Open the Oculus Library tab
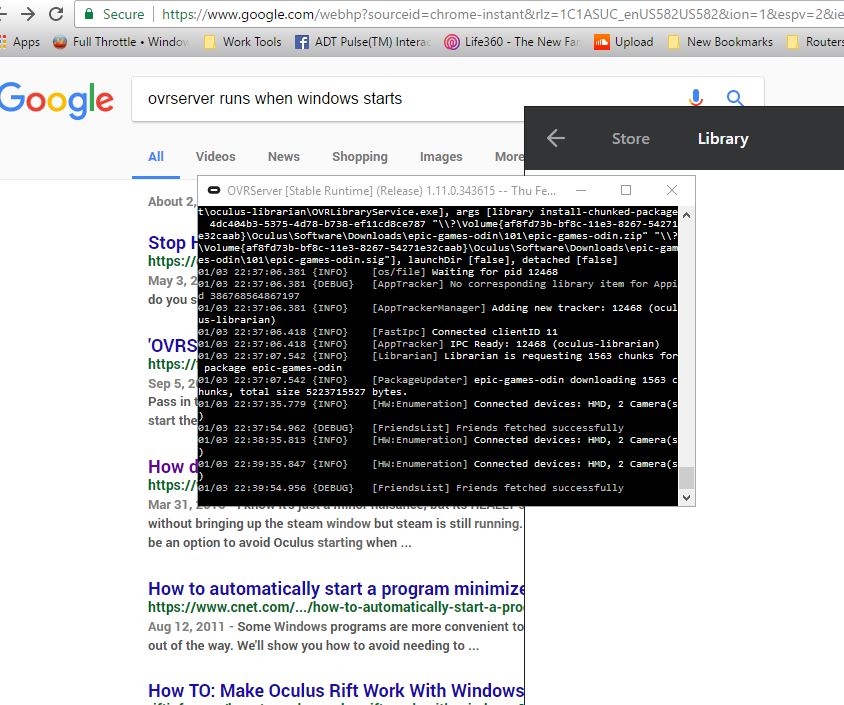This screenshot has width=844, height=705. click(723, 138)
